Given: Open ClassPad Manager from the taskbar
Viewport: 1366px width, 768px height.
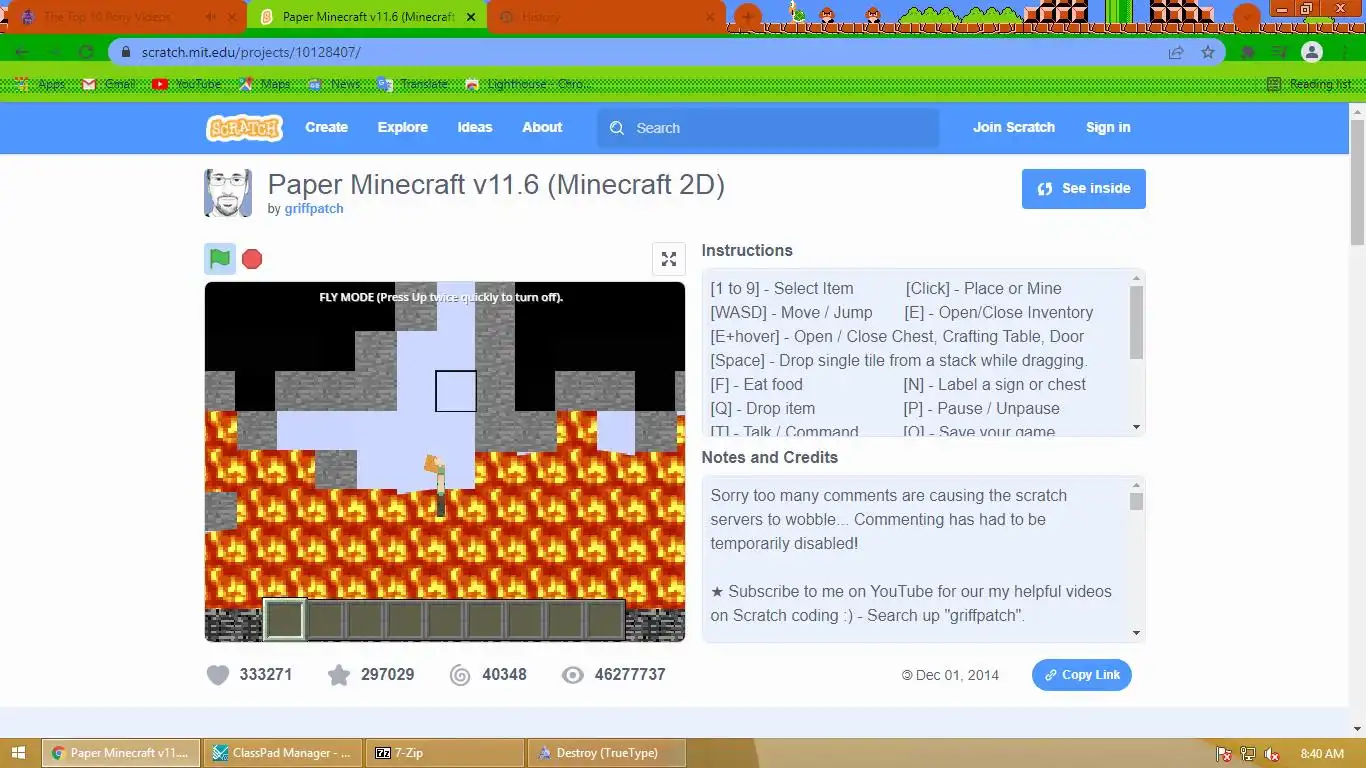Looking at the screenshot, I should 284,753.
